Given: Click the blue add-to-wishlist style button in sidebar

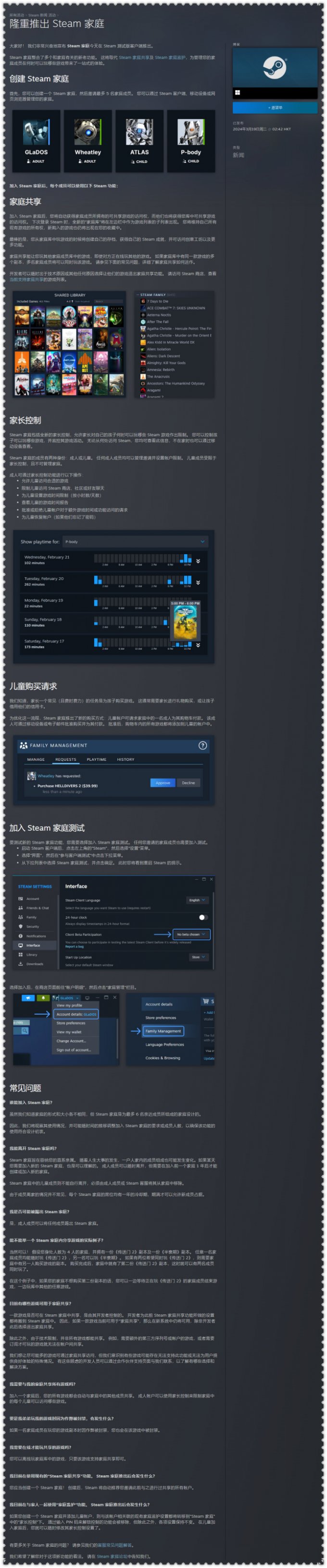Looking at the screenshot, I should tap(275, 108).
